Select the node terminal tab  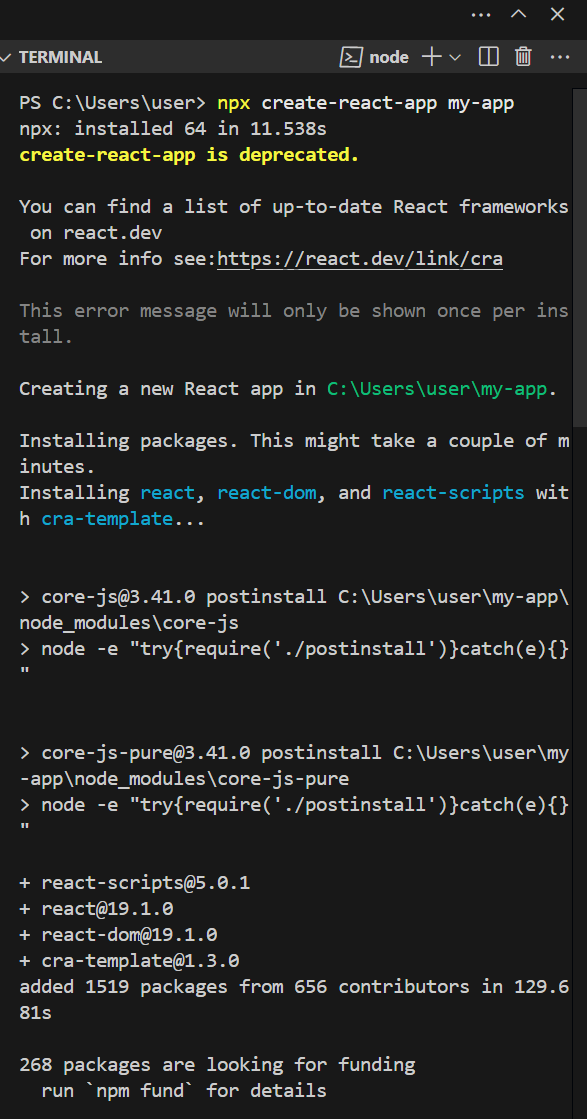(389, 57)
